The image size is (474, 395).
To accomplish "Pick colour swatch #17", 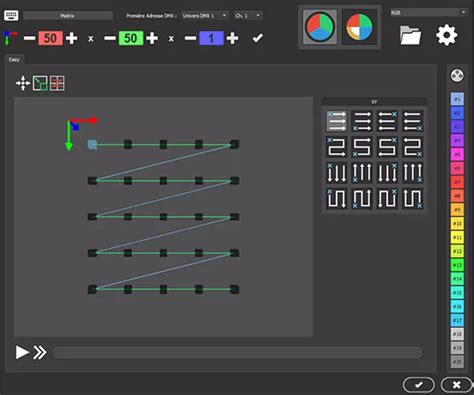I will tap(457, 320).
